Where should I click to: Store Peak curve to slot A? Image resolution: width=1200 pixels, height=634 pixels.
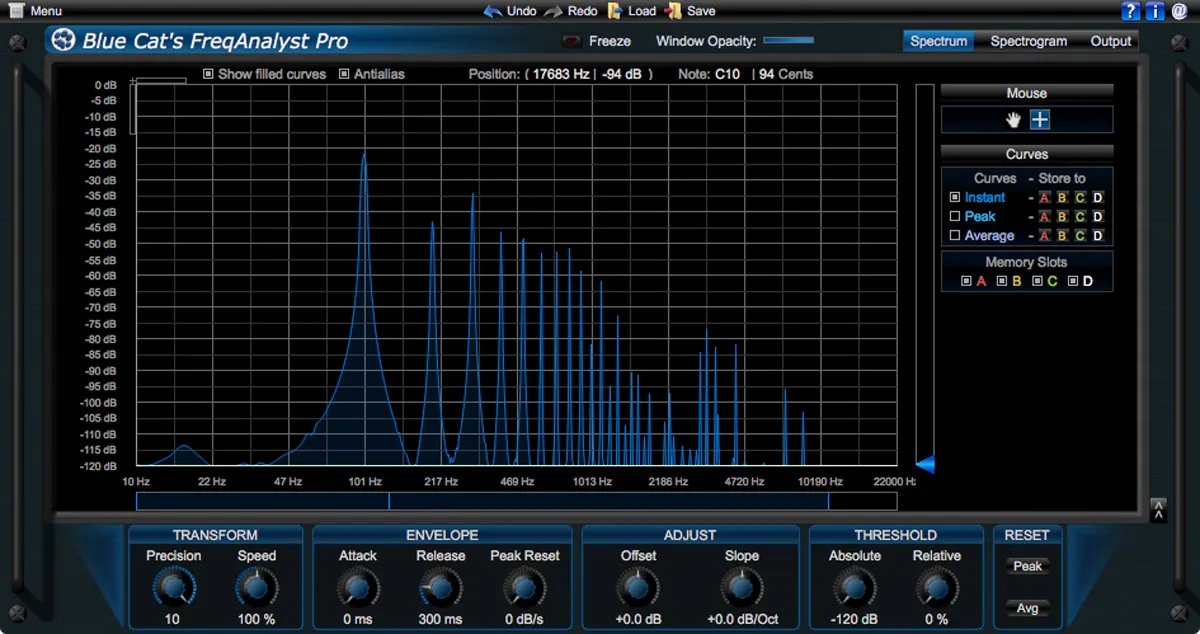(x=1044, y=217)
